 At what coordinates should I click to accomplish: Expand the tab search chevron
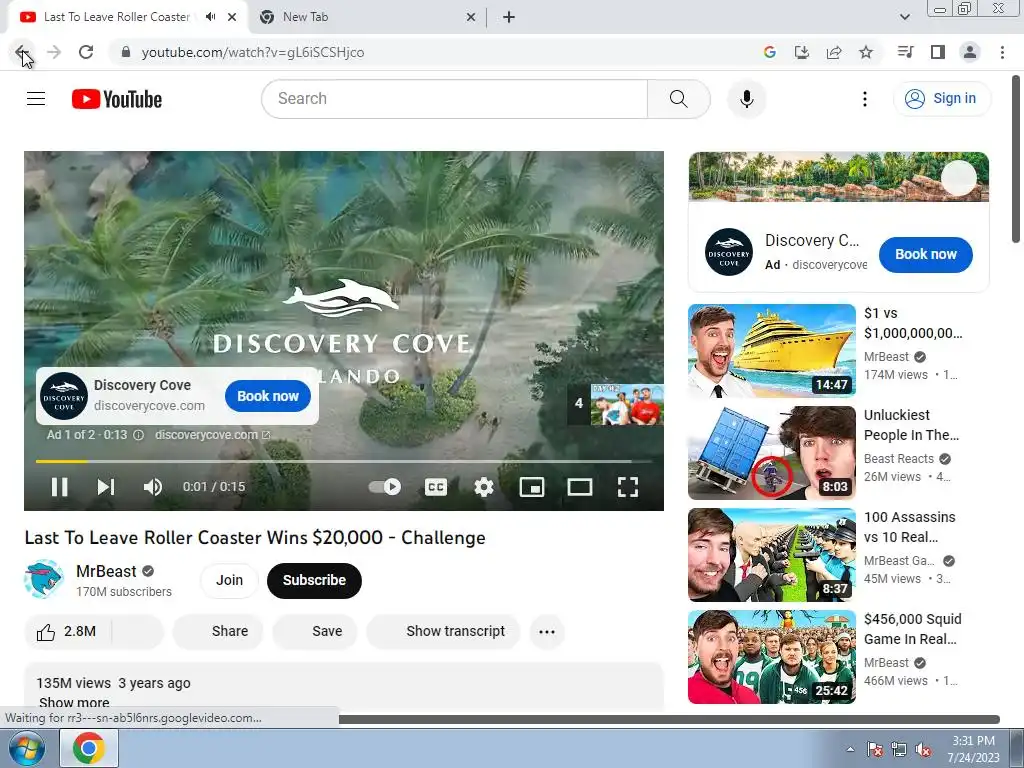904,17
